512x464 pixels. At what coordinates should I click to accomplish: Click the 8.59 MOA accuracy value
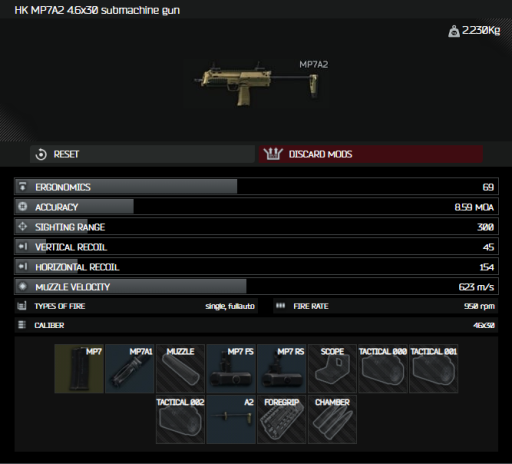tap(474, 207)
